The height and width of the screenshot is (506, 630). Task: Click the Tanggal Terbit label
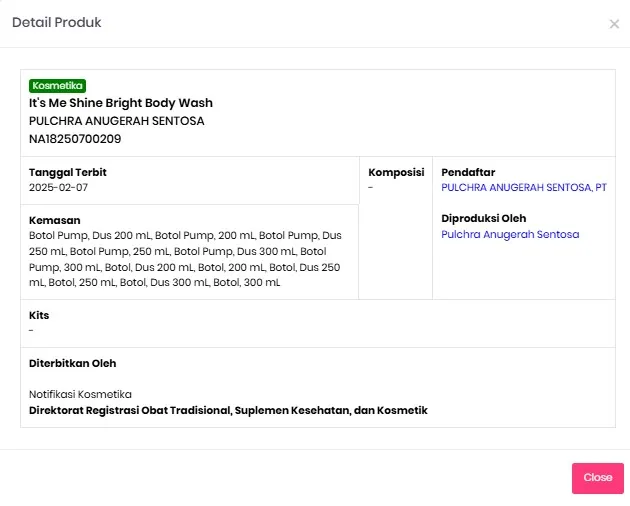[68, 172]
